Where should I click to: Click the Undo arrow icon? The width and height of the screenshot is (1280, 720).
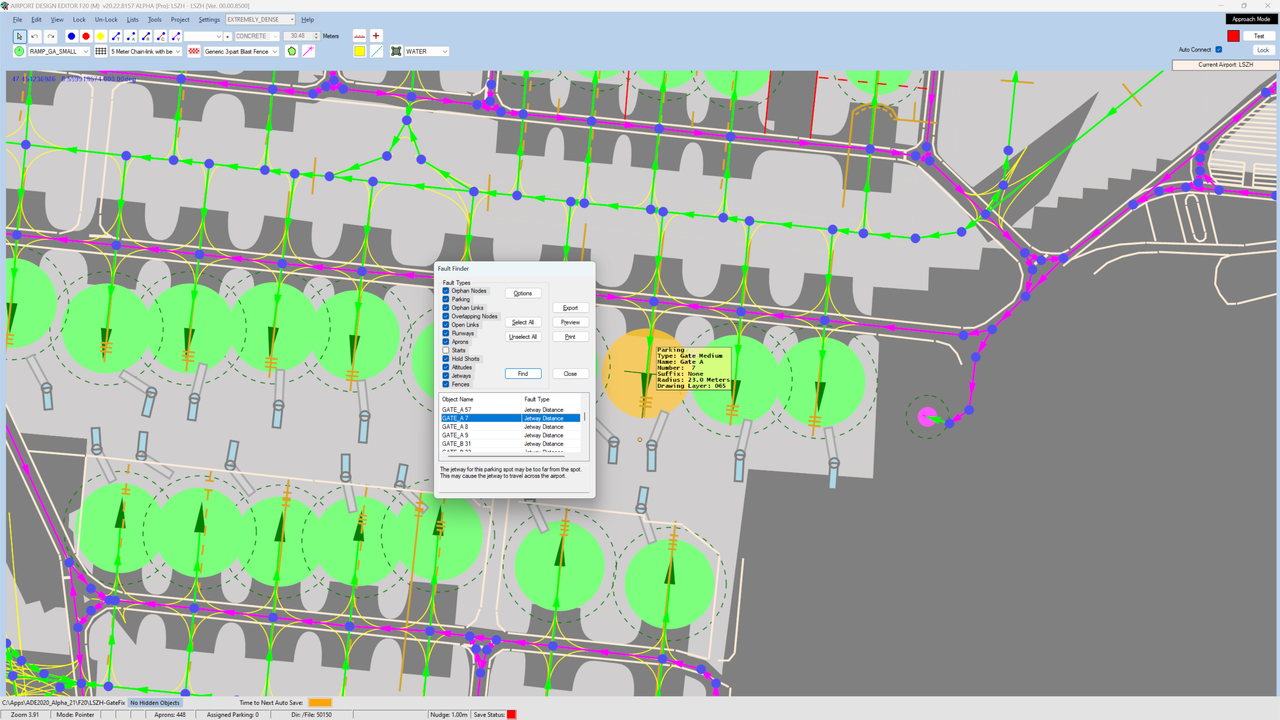[34, 34]
